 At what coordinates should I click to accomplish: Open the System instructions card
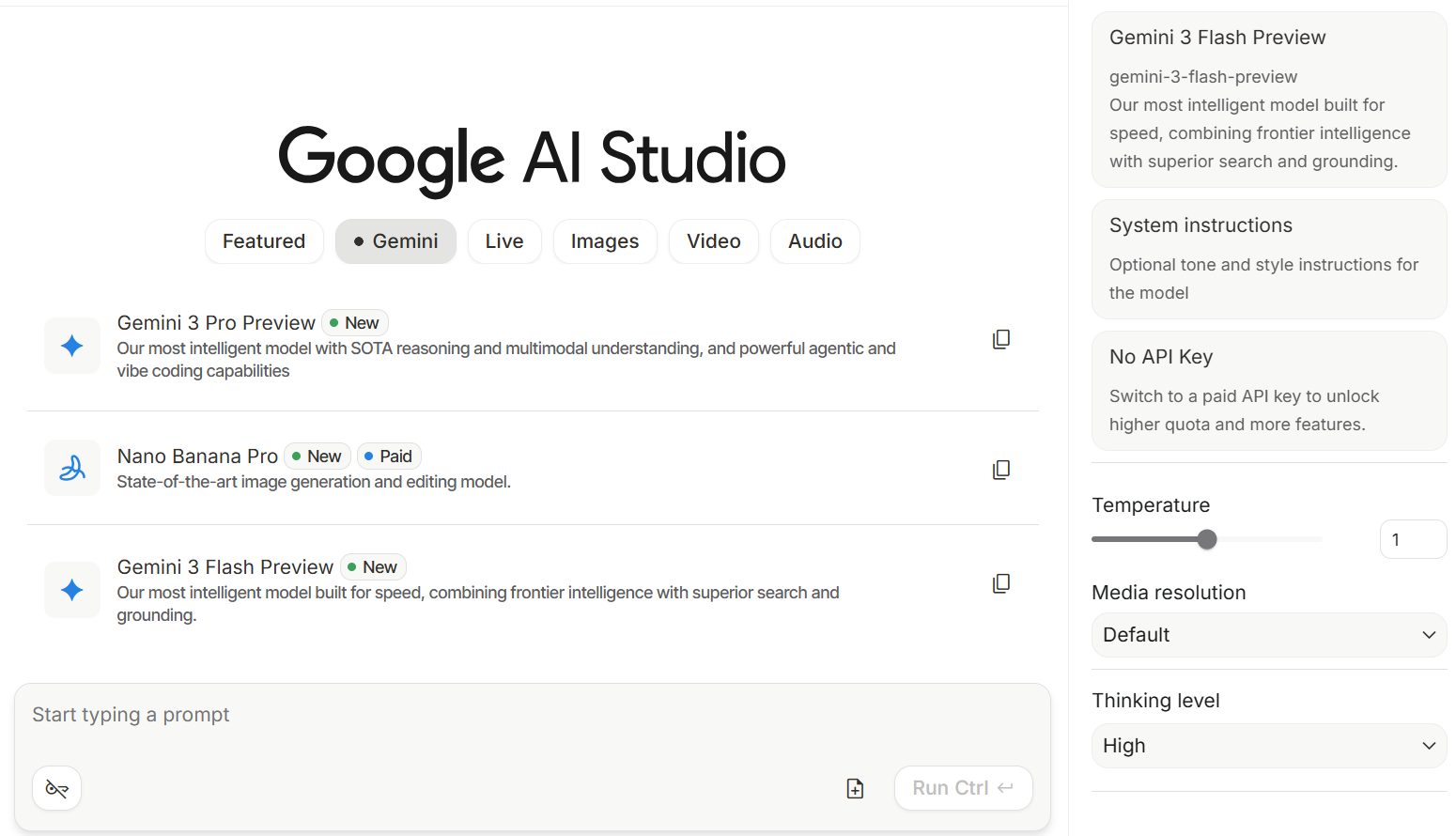tap(1268, 258)
